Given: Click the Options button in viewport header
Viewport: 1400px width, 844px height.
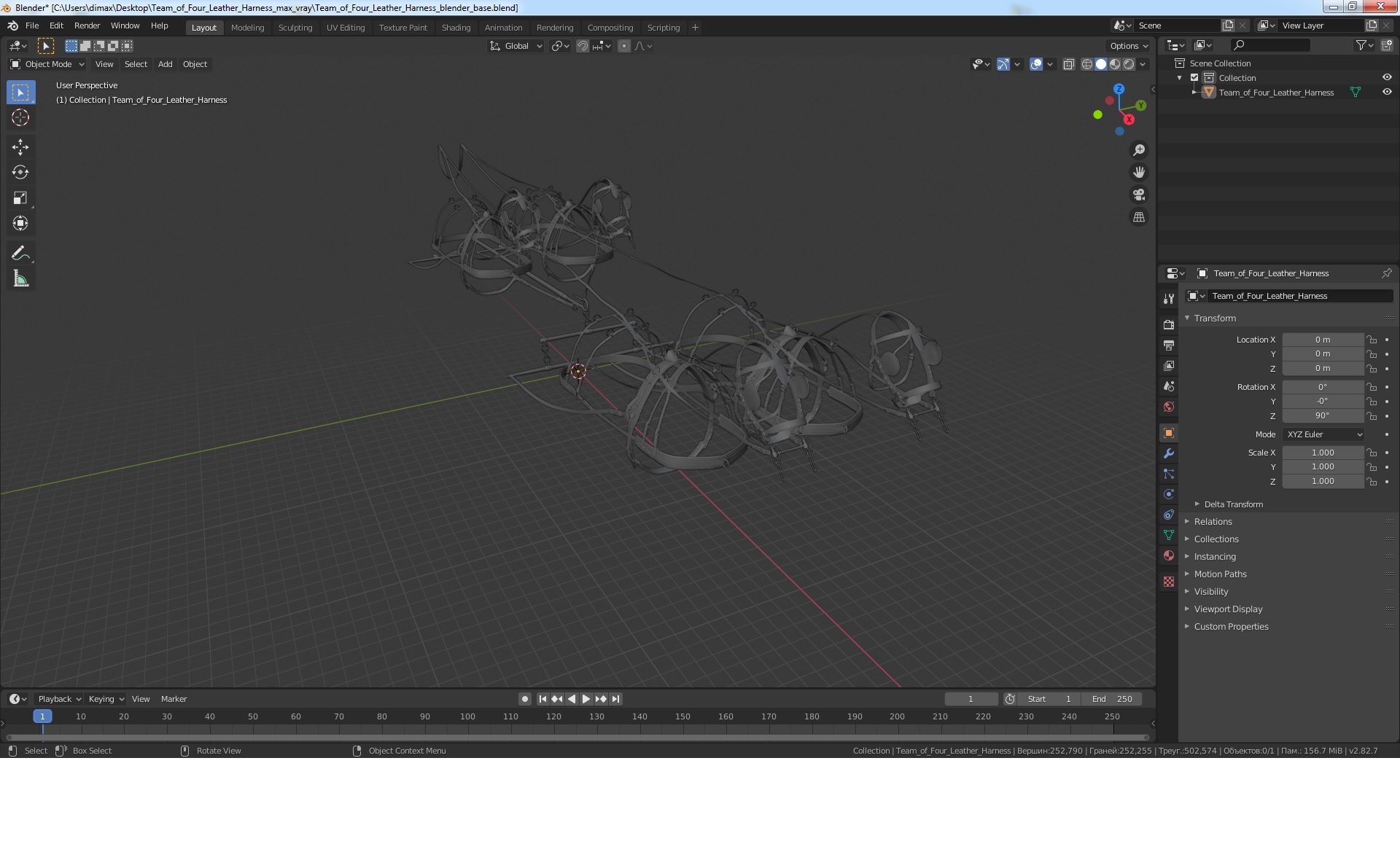Looking at the screenshot, I should pyautogui.click(x=1128, y=46).
